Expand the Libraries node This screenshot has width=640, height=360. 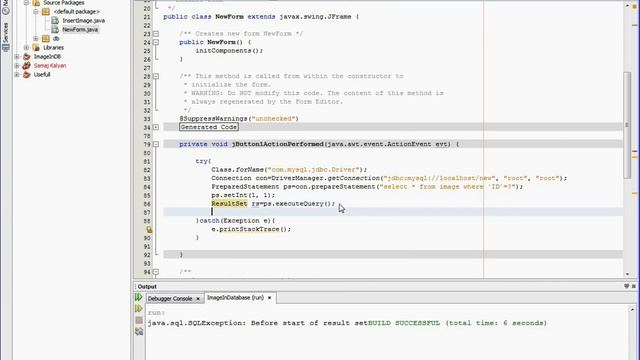tap(27, 48)
